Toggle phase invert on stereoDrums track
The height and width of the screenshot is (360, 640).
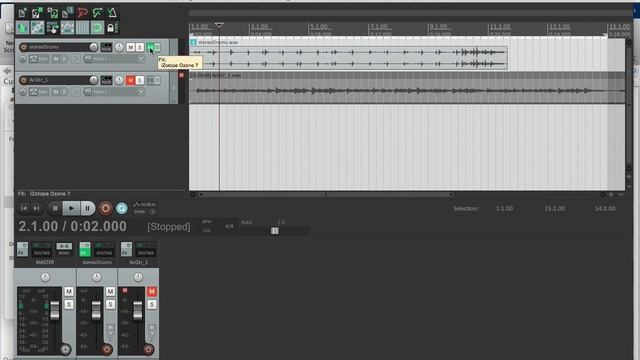pyautogui.click(x=23, y=59)
